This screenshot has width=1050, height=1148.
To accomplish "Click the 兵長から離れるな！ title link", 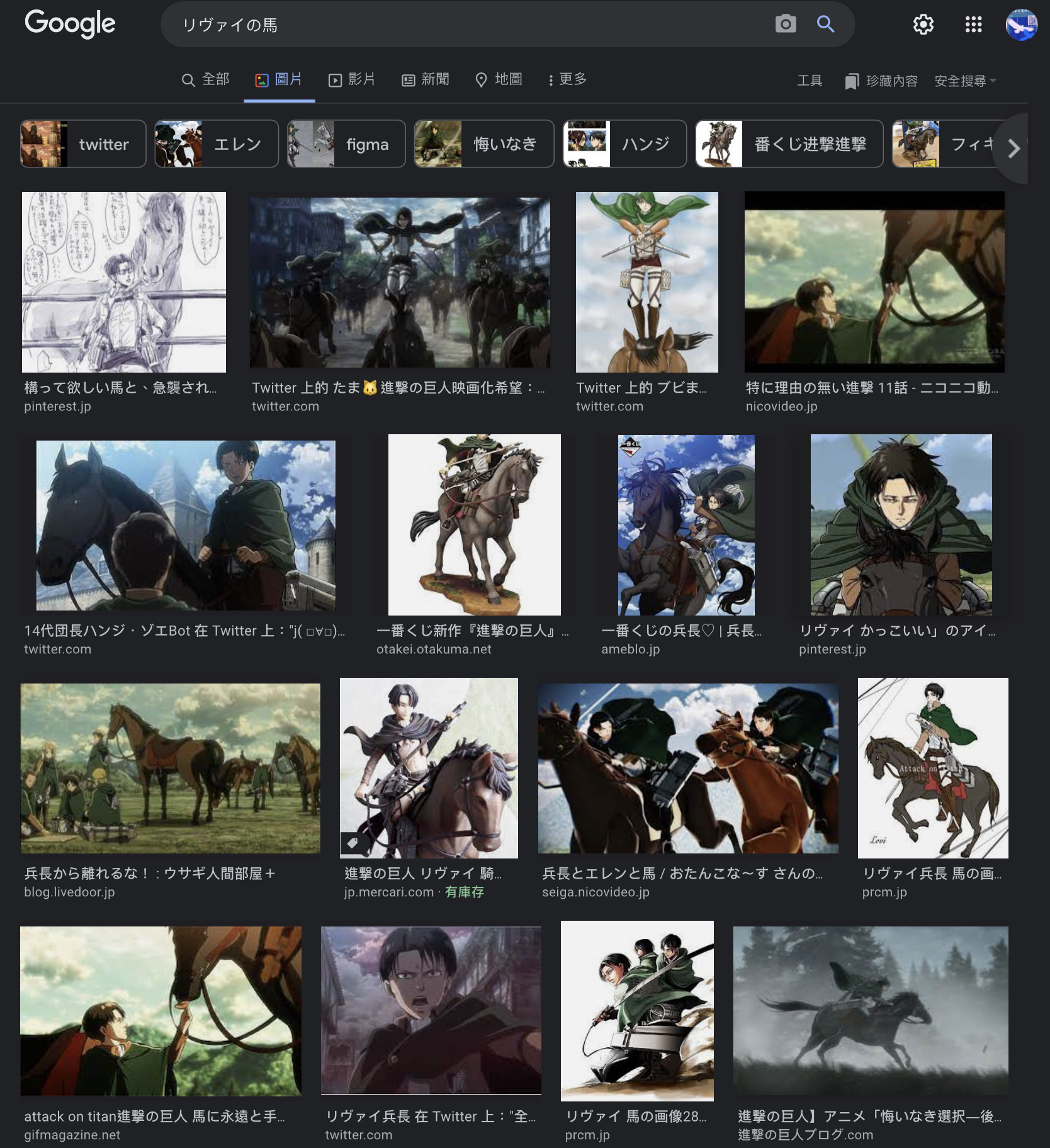I will point(150,874).
